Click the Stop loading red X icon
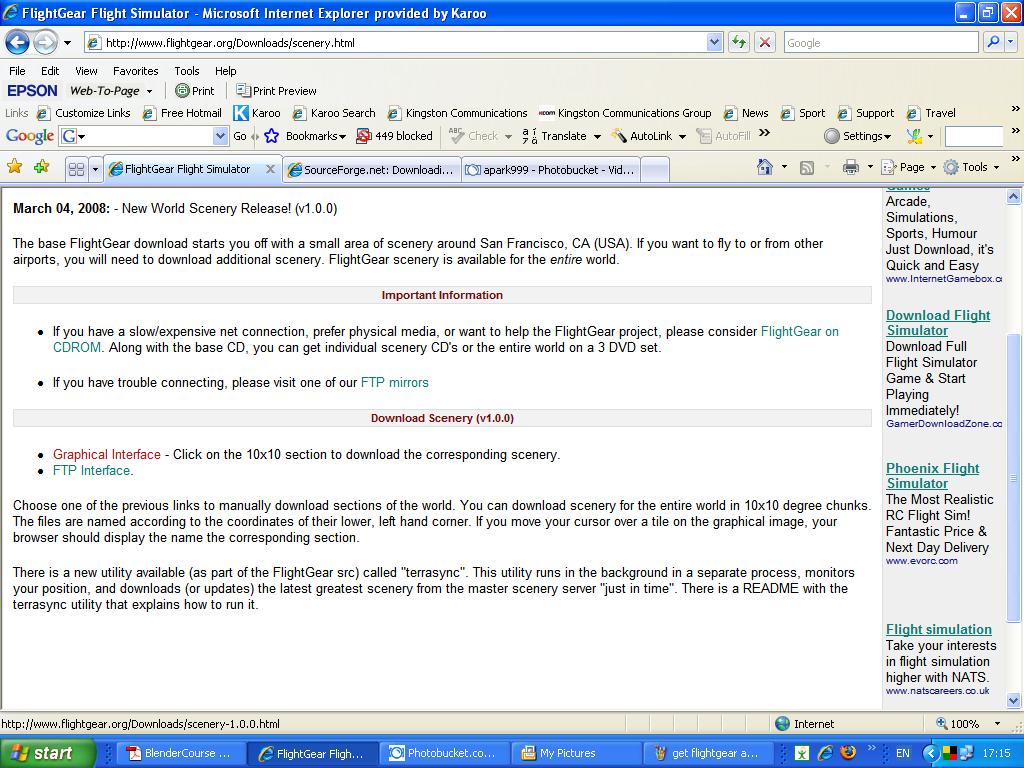The image size is (1024, 768). 764,42
